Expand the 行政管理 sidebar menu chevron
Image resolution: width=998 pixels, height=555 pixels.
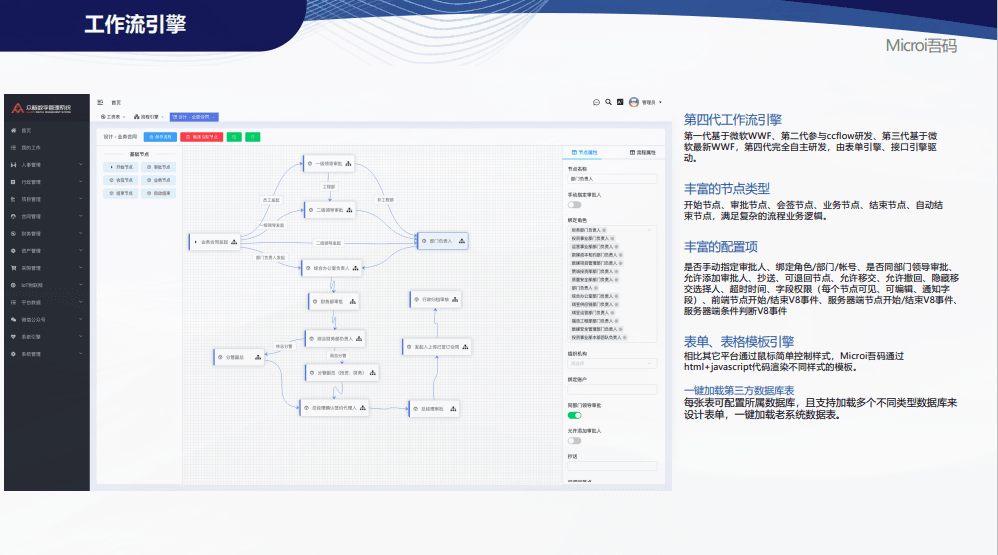click(x=81, y=182)
